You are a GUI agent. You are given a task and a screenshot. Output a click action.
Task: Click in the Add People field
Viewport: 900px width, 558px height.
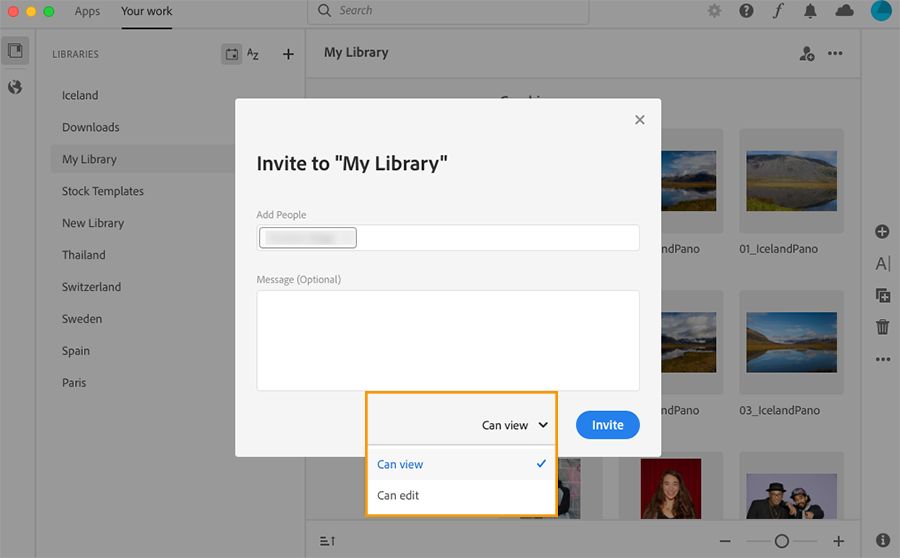448,237
